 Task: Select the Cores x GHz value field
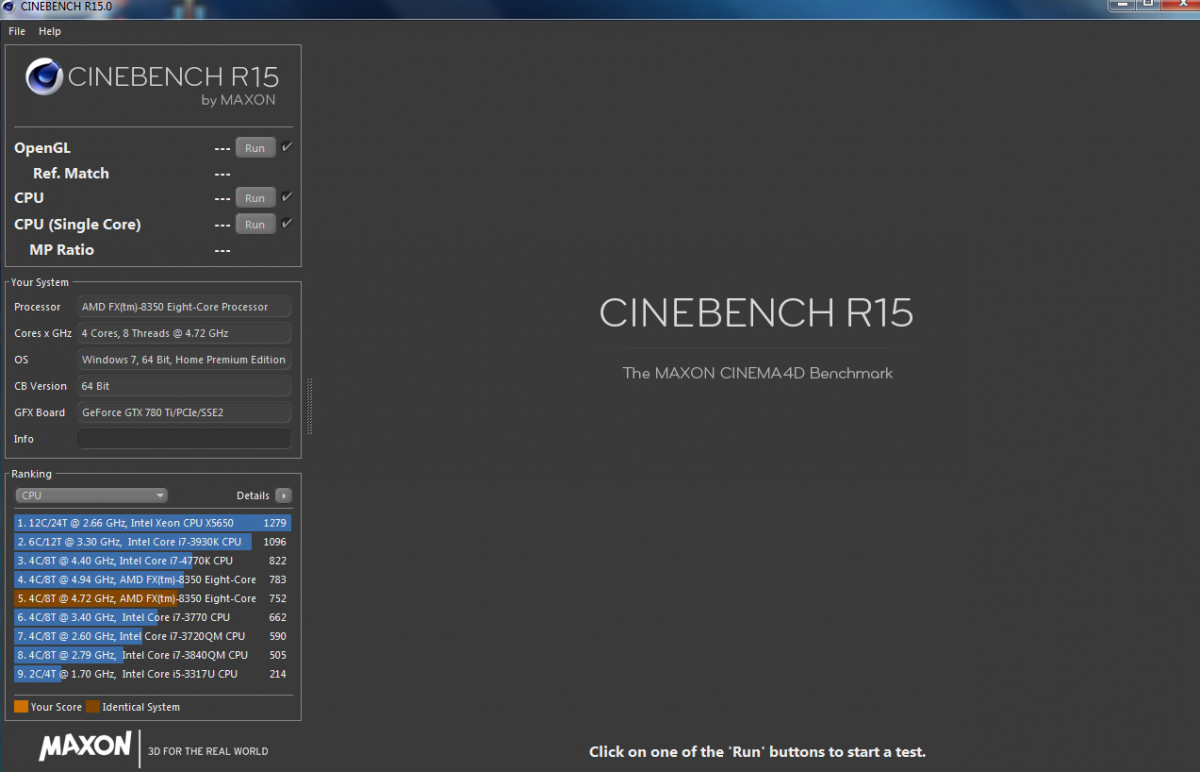(184, 333)
